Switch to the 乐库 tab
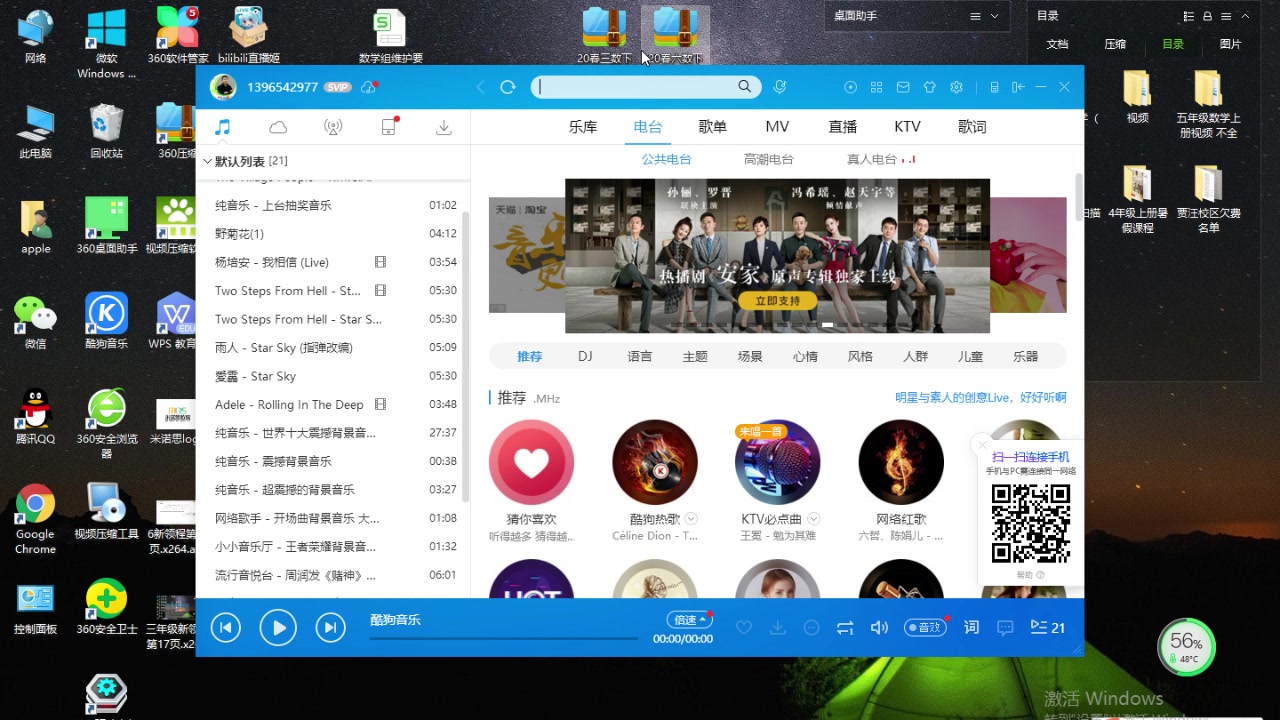 [x=583, y=127]
